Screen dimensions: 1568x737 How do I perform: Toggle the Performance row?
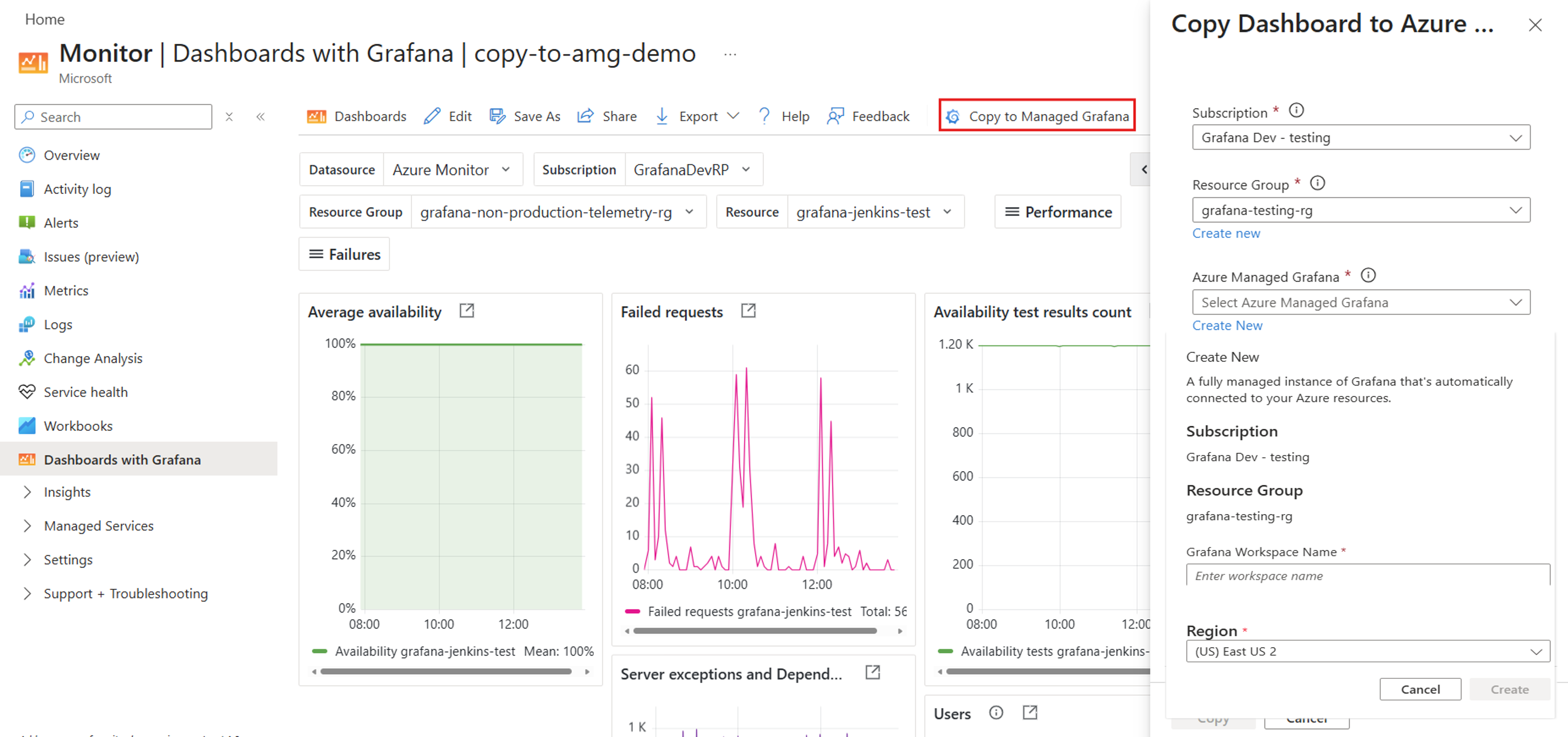coord(1058,212)
